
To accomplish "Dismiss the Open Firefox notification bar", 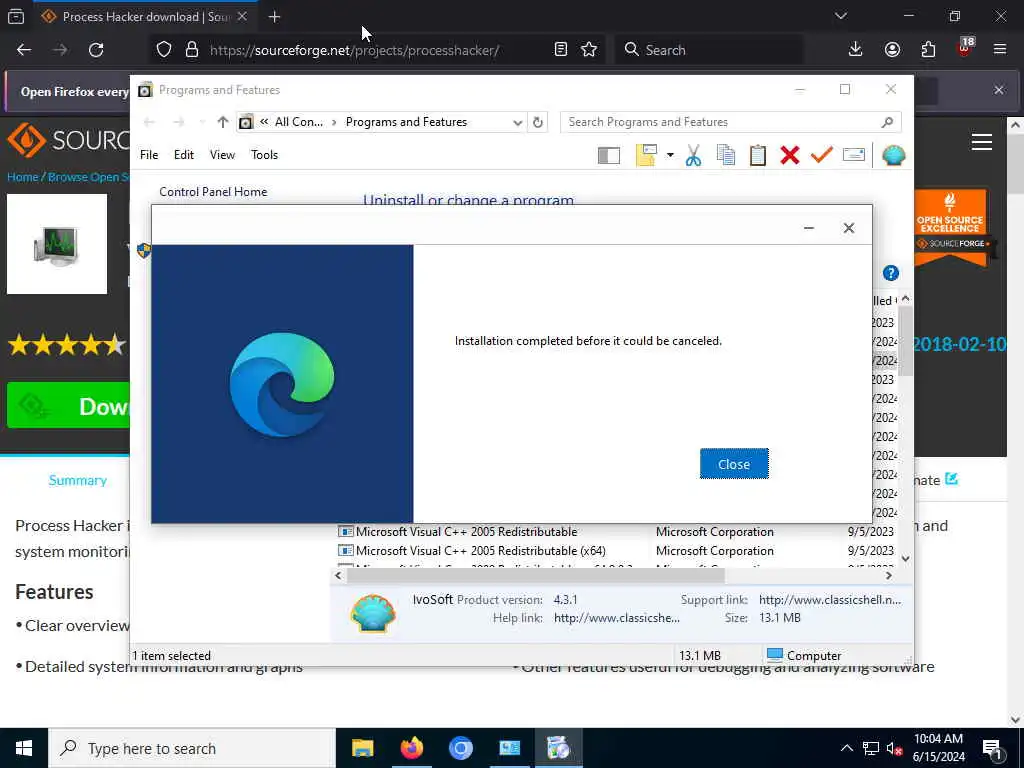I will pyautogui.click(x=999, y=90).
